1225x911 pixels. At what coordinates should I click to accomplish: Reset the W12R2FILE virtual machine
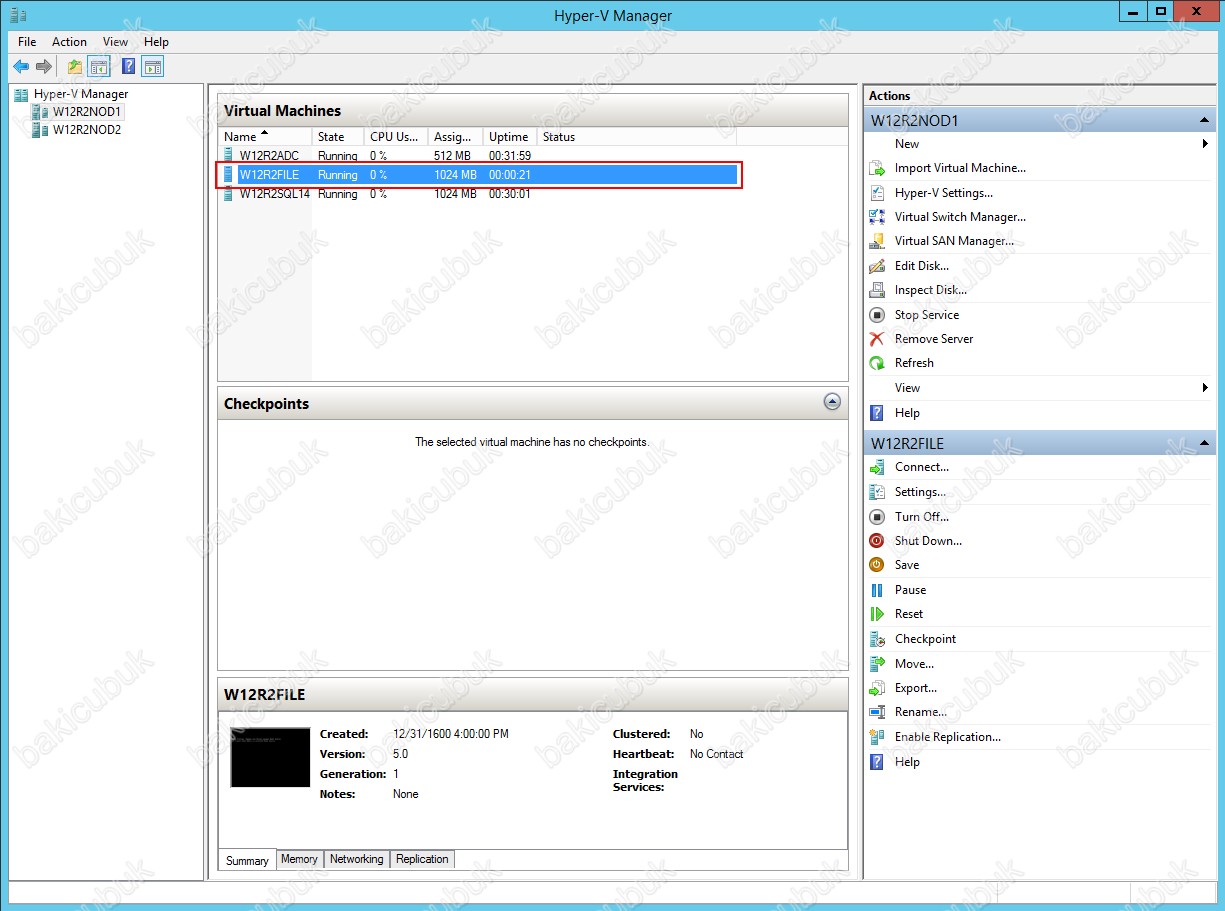909,614
